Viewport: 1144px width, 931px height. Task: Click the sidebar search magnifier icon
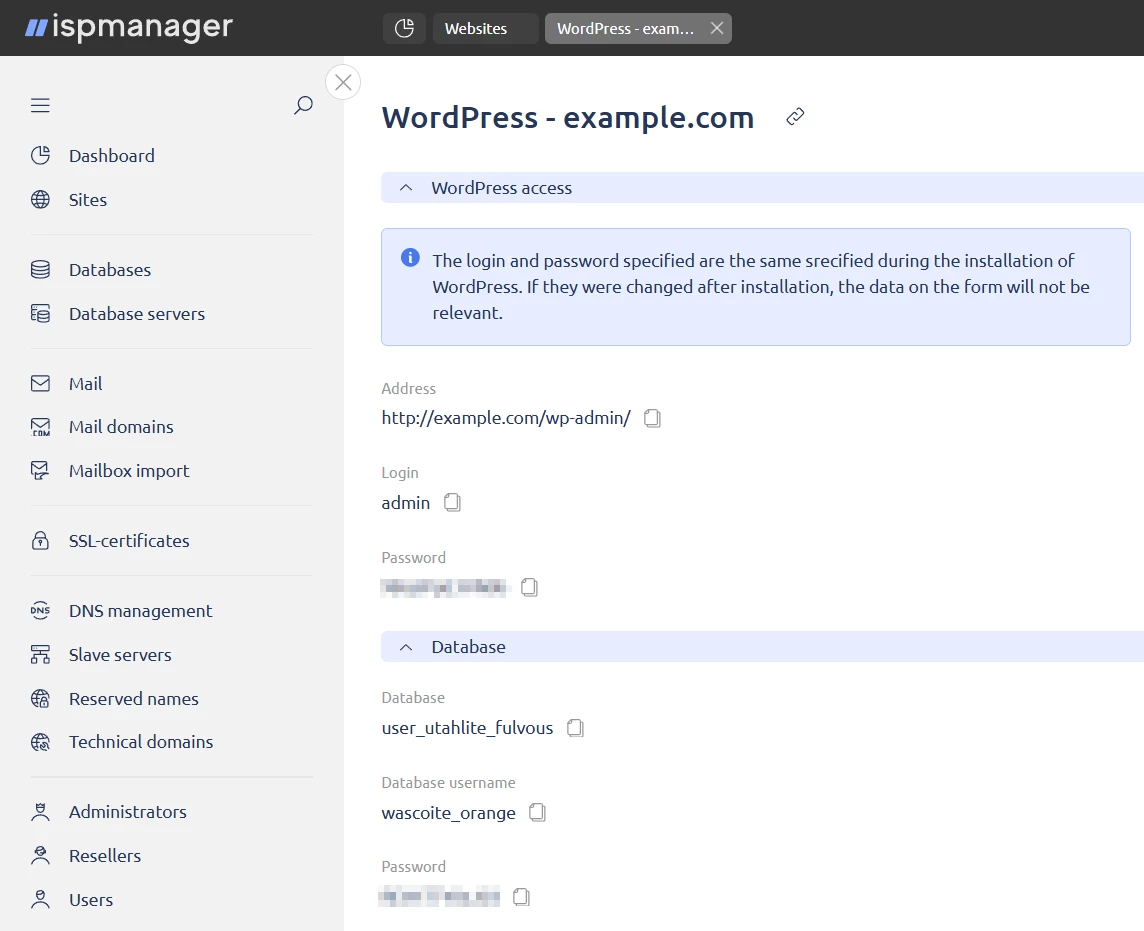(304, 105)
